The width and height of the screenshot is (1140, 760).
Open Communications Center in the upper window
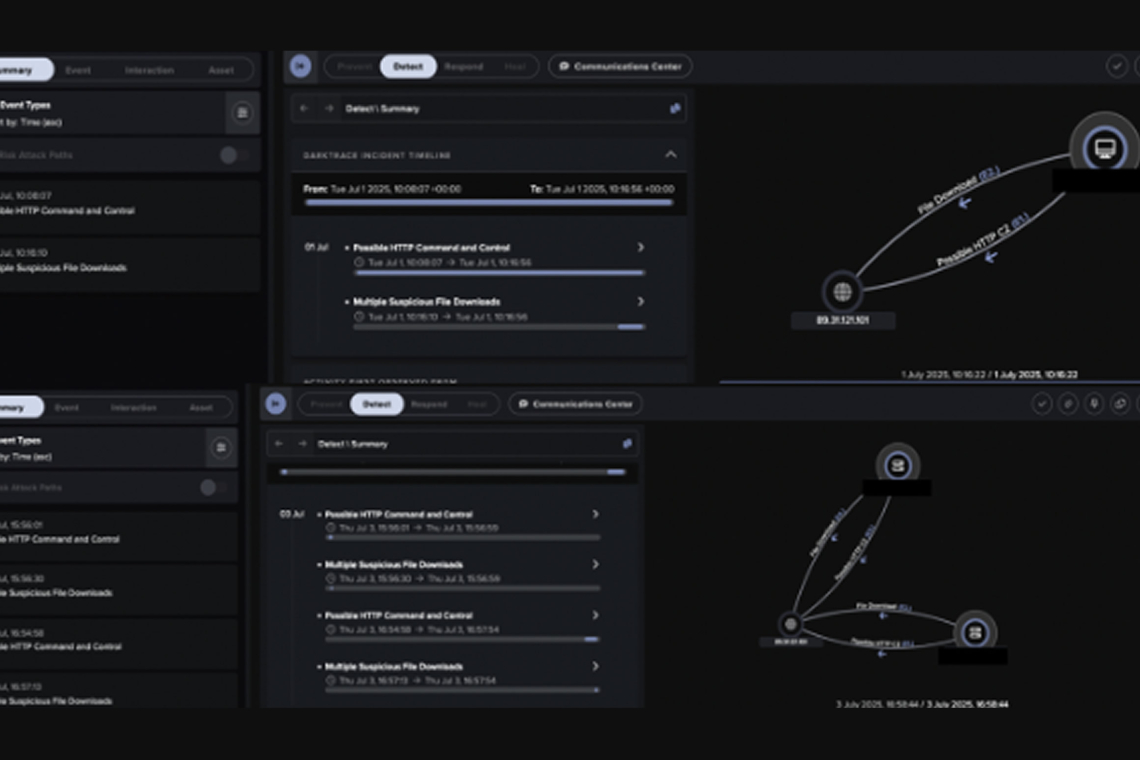(x=620, y=66)
